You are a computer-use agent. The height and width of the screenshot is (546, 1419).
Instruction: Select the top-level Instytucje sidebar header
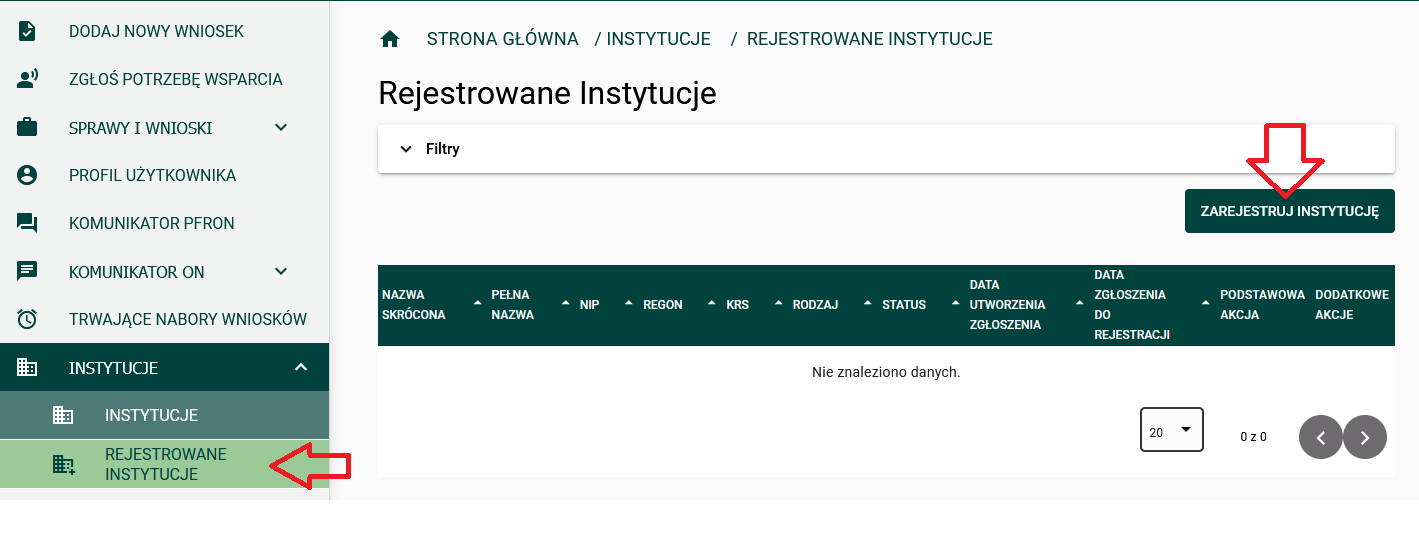point(164,367)
